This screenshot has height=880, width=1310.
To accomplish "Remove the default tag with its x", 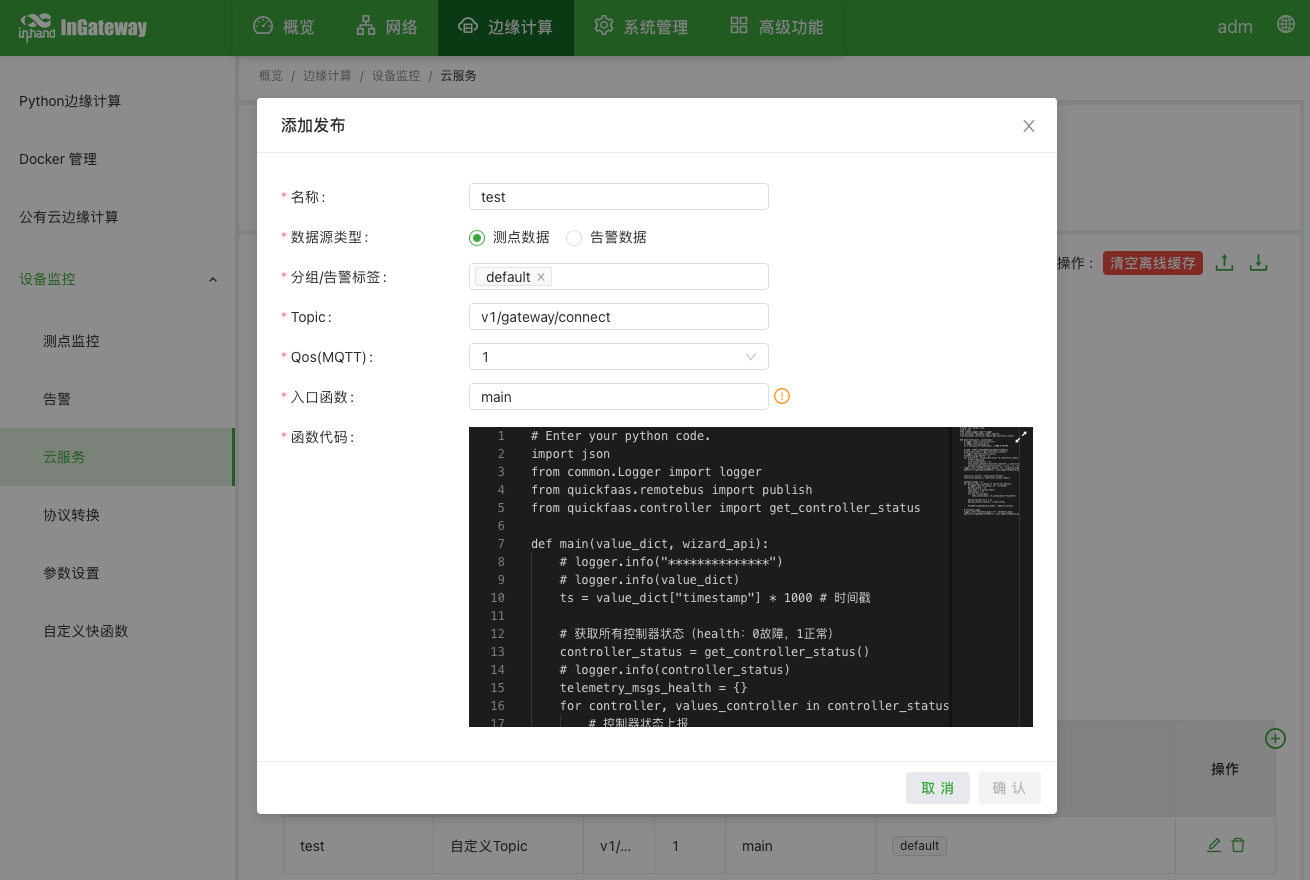I will (x=541, y=277).
